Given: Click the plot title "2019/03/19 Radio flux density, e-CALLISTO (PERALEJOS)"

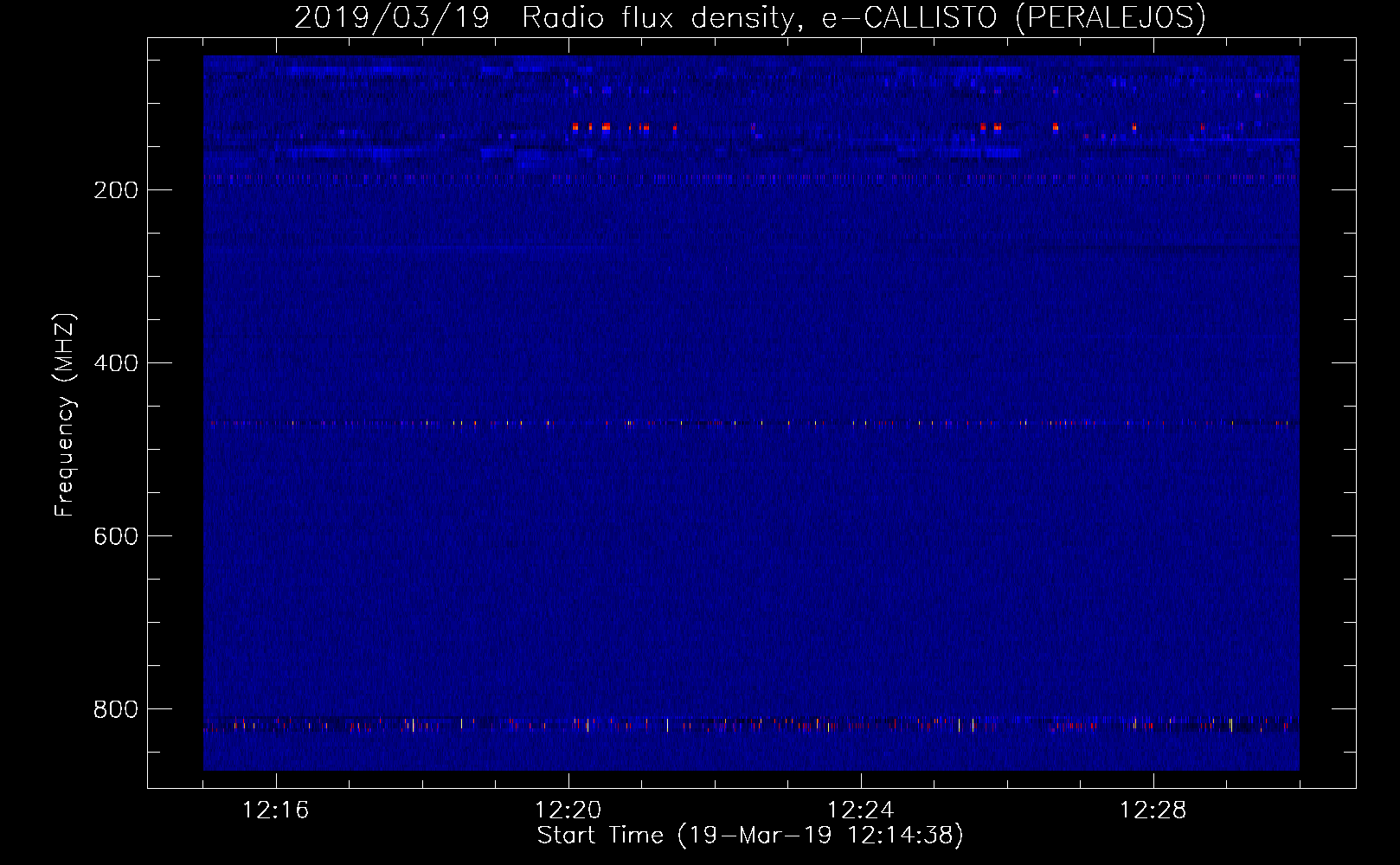Looking at the screenshot, I should point(750,17).
